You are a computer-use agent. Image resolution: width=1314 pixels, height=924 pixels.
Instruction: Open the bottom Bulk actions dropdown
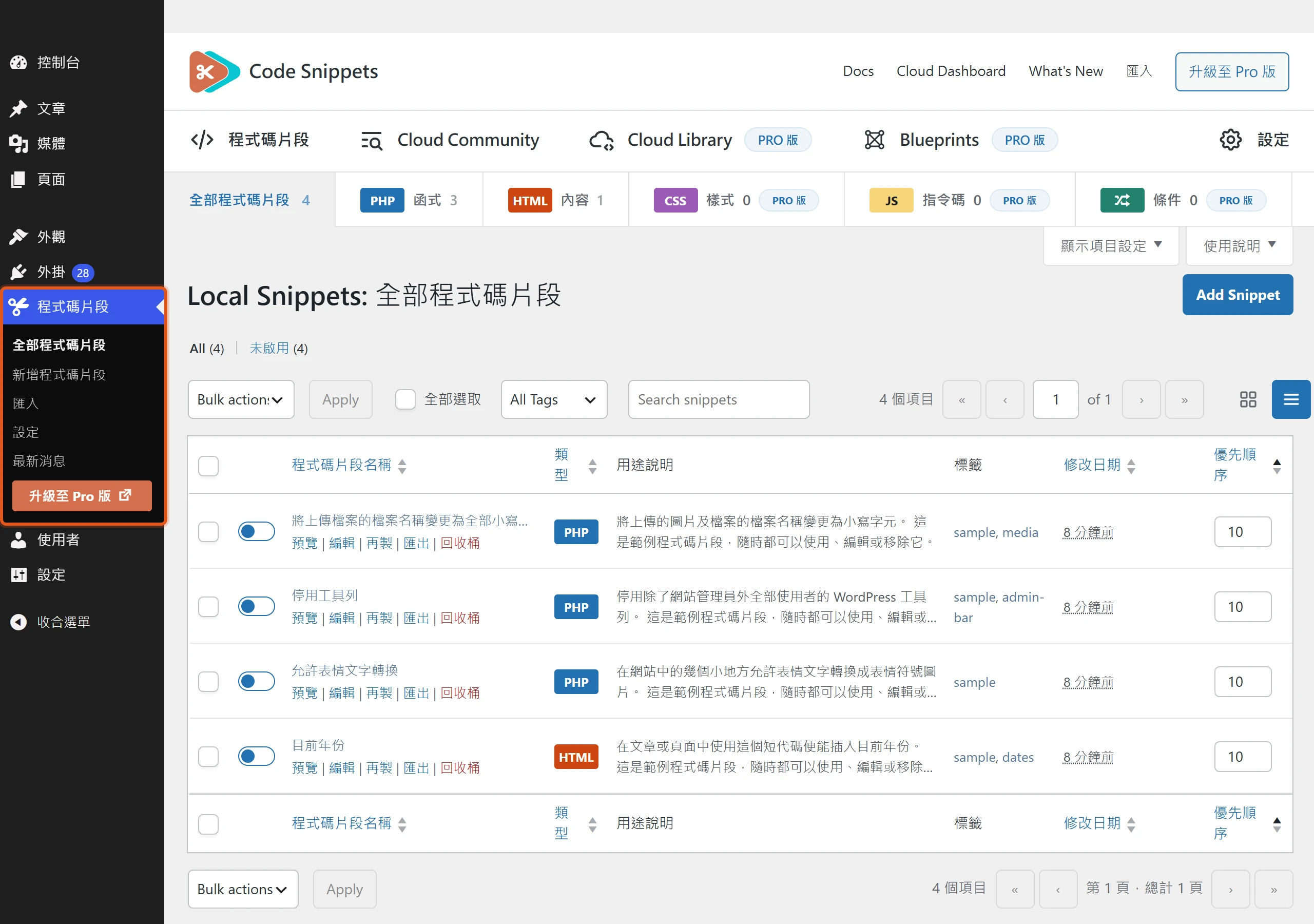pyautogui.click(x=243, y=889)
